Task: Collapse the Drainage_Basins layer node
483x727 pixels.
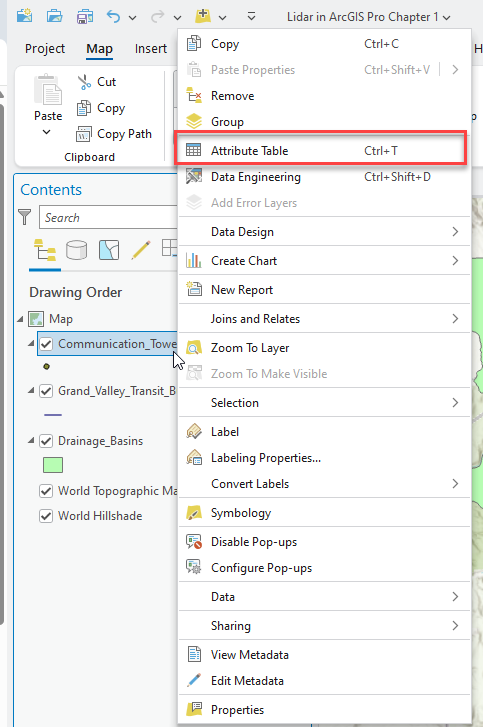Action: pos(31,440)
